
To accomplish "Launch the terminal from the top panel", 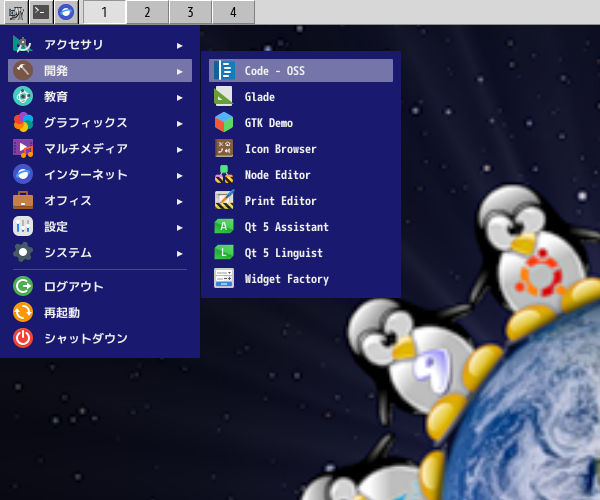I will (41, 12).
